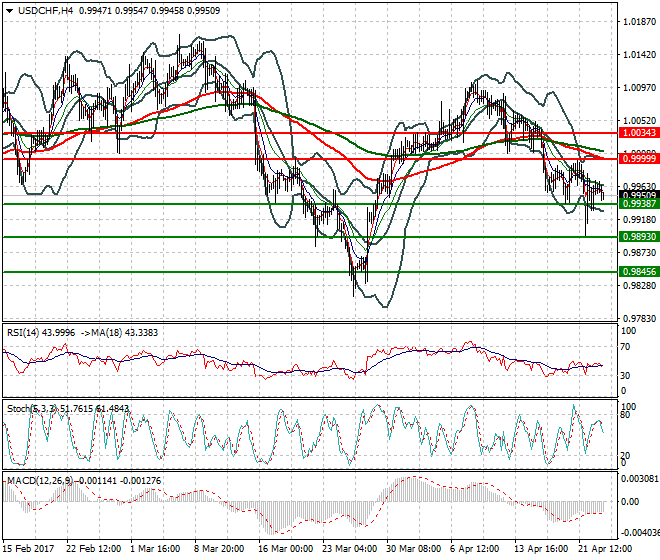This screenshot has width=660, height=560.
Task: Click red resistance level label 1.00343
Action: (639, 133)
